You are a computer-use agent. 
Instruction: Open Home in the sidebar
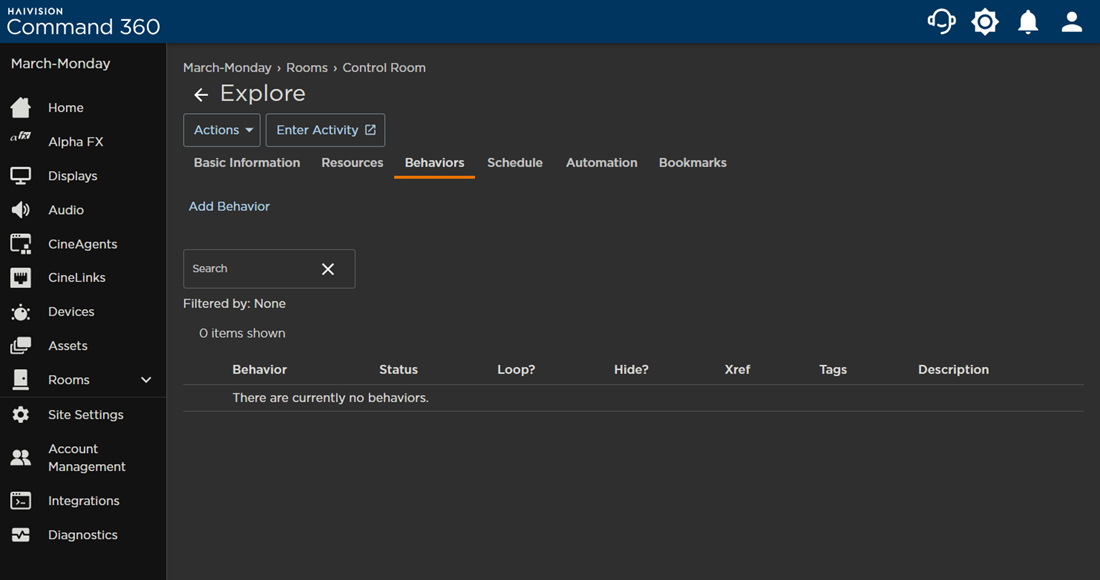point(66,107)
